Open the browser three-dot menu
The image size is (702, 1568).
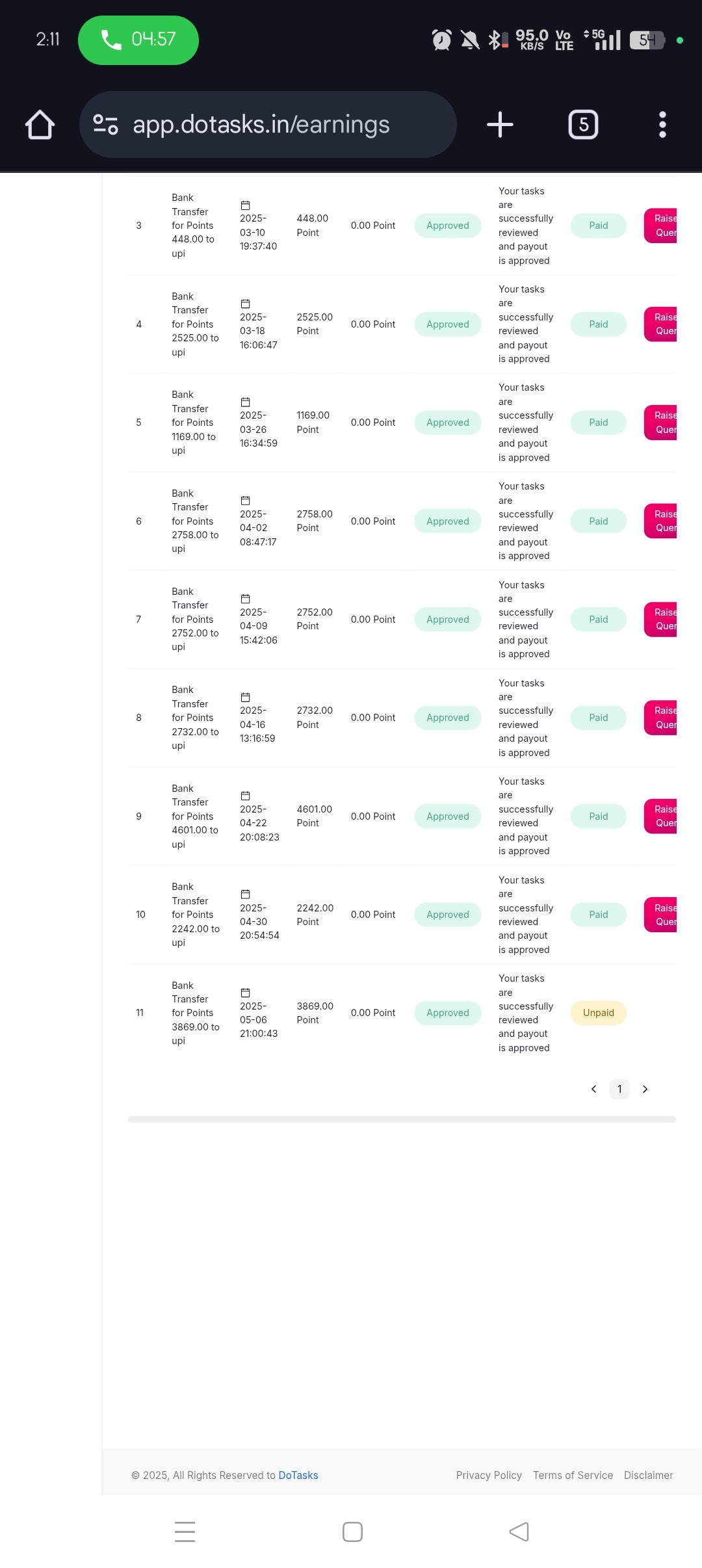click(662, 124)
